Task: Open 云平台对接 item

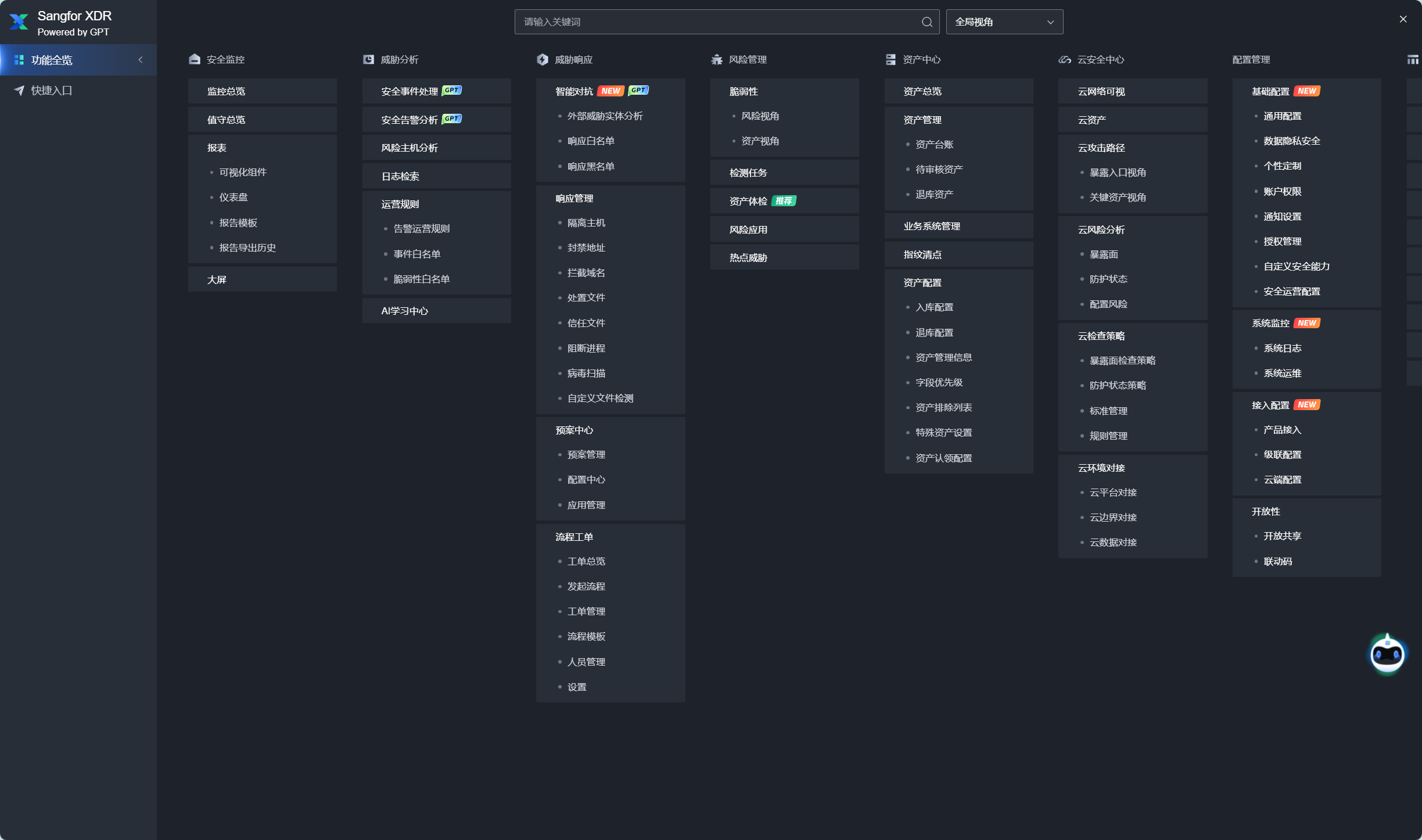Action: 1113,493
